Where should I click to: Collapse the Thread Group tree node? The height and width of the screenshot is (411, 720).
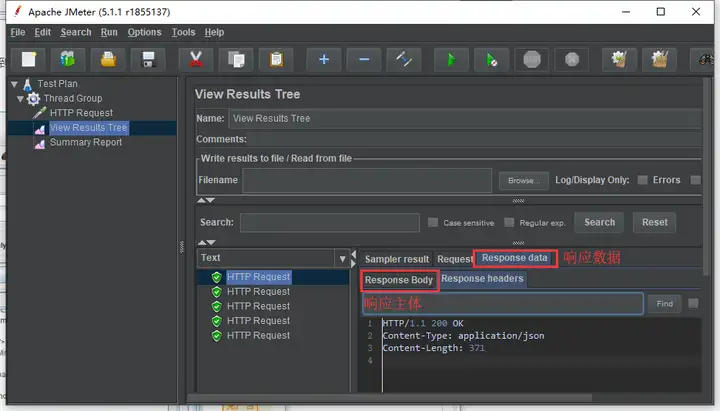[20, 99]
